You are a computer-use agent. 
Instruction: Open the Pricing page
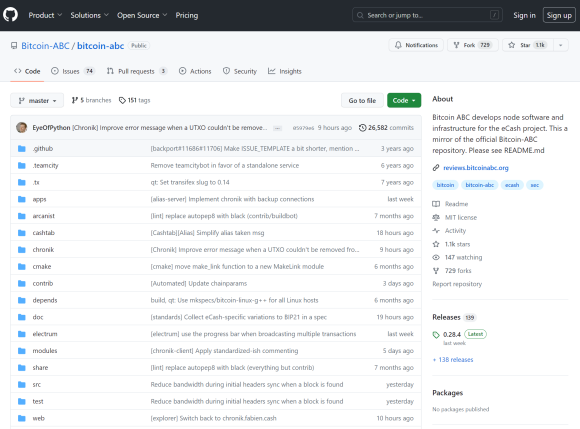point(187,15)
